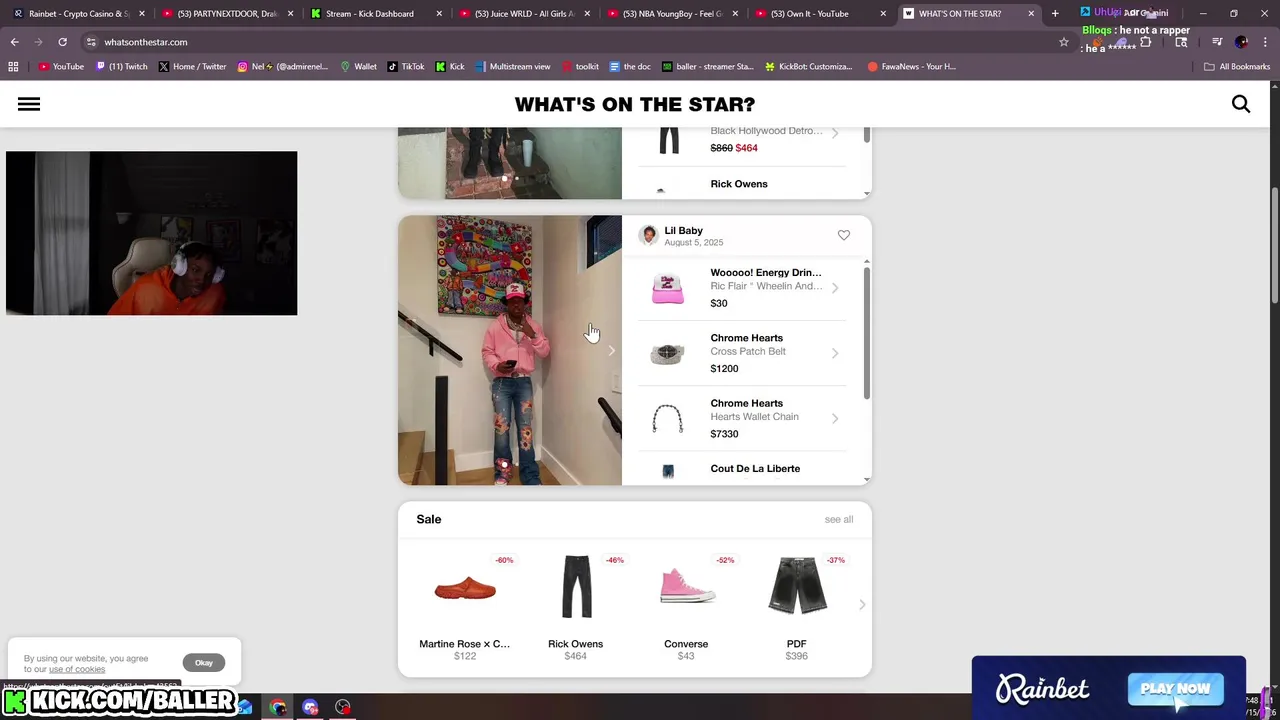Open a new browser tab with the plus button
The image size is (1280, 720).
click(x=1055, y=13)
